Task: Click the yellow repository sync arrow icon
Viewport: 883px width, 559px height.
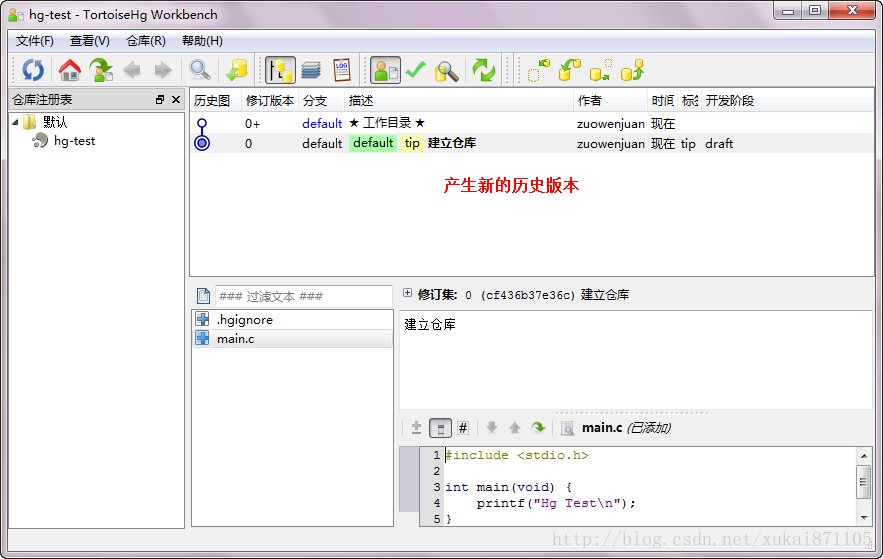Action: [237, 70]
